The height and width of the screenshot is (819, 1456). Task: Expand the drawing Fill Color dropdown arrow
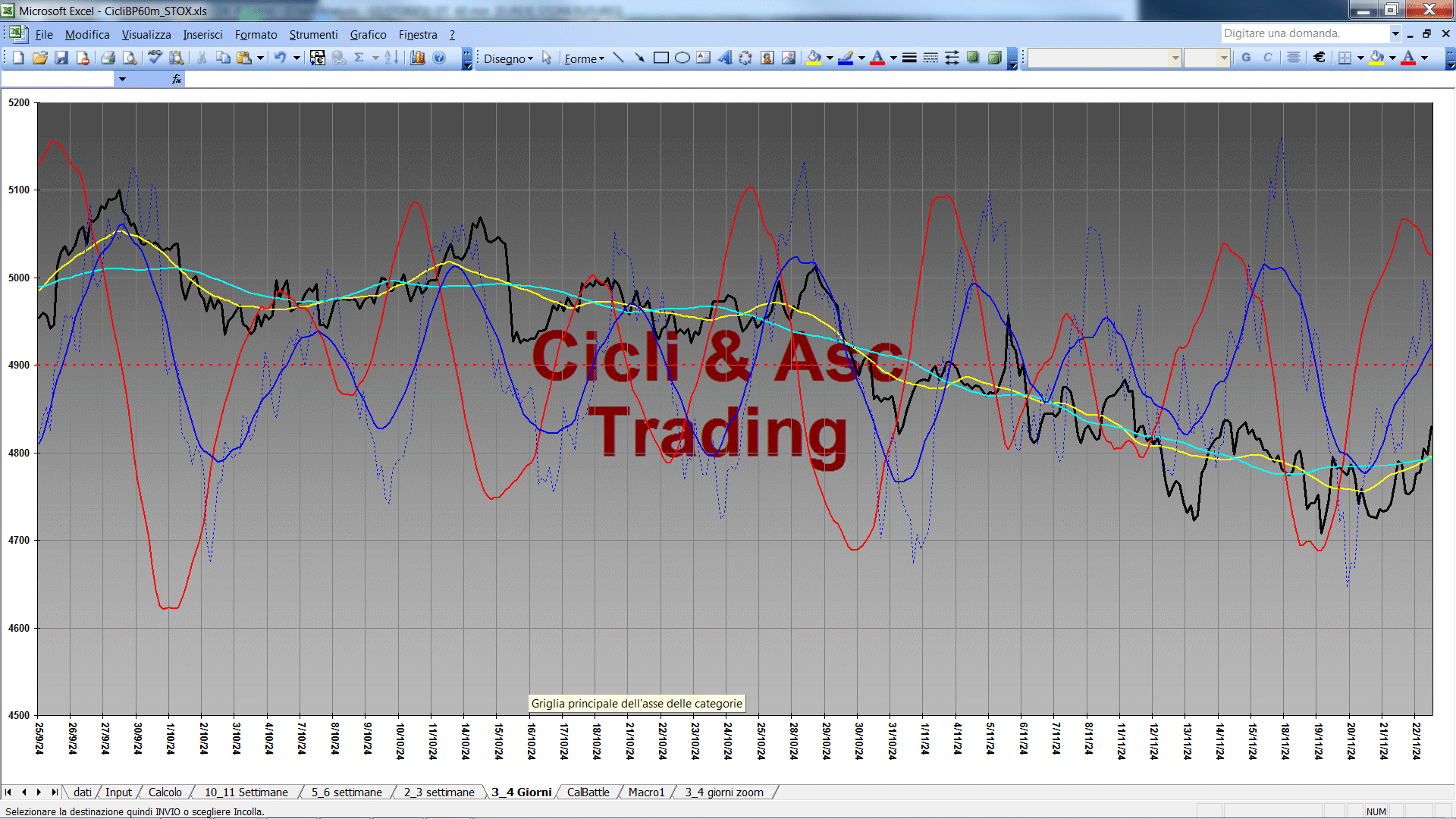pyautogui.click(x=830, y=58)
